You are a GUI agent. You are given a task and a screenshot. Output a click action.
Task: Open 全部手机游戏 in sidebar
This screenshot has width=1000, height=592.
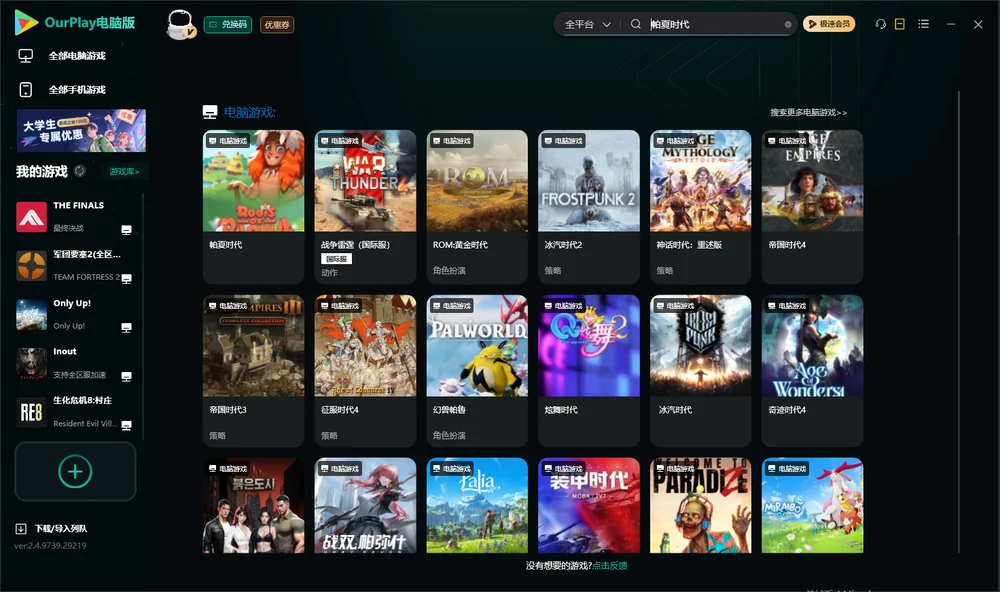77,90
